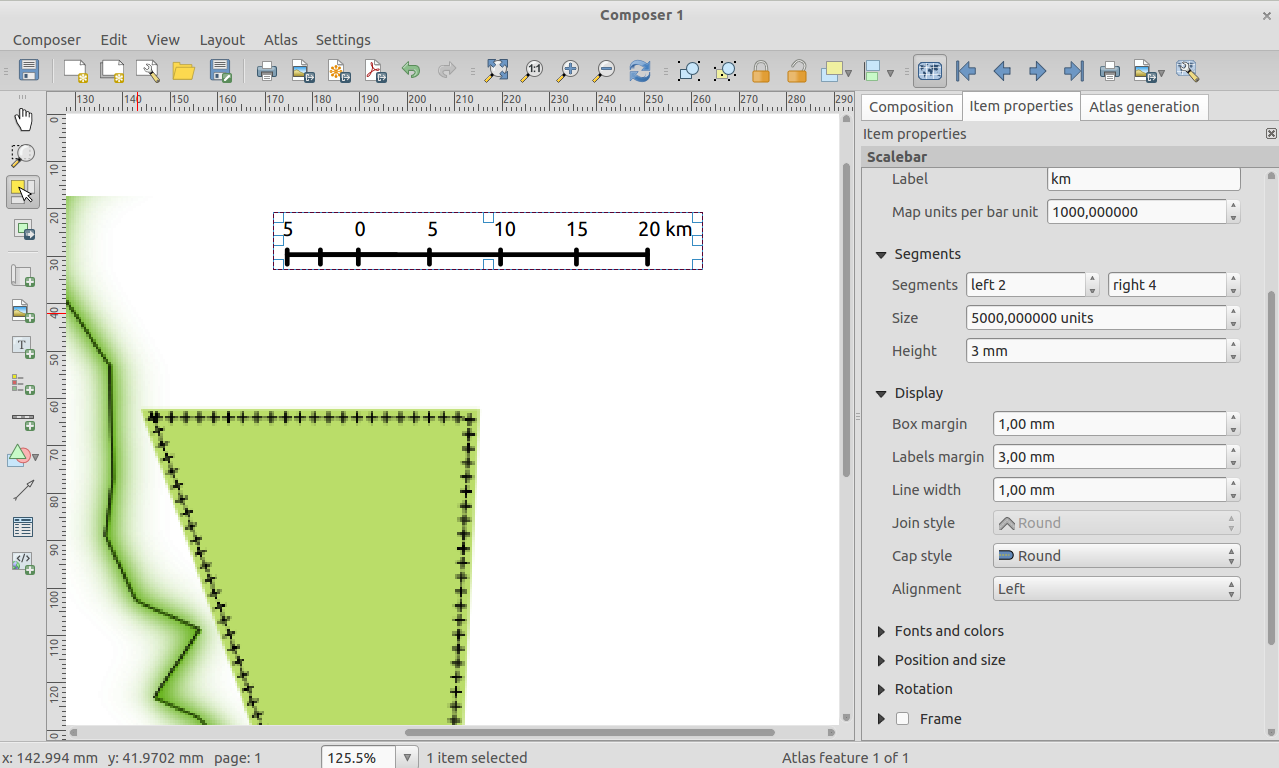The height and width of the screenshot is (768, 1279).
Task: Open the Layout menu
Action: click(x=222, y=40)
